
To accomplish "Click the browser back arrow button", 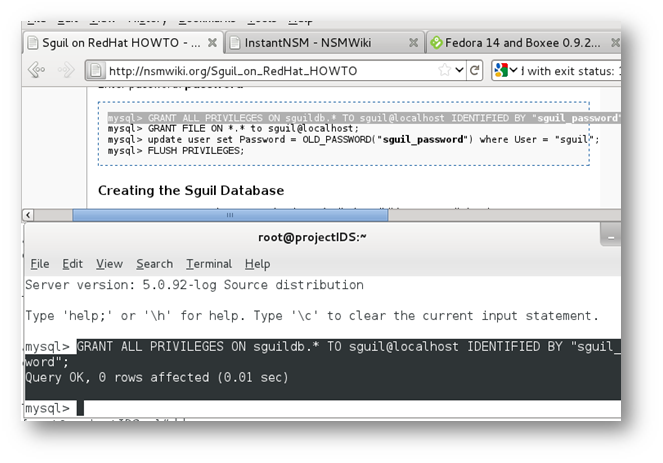I will coord(36,71).
